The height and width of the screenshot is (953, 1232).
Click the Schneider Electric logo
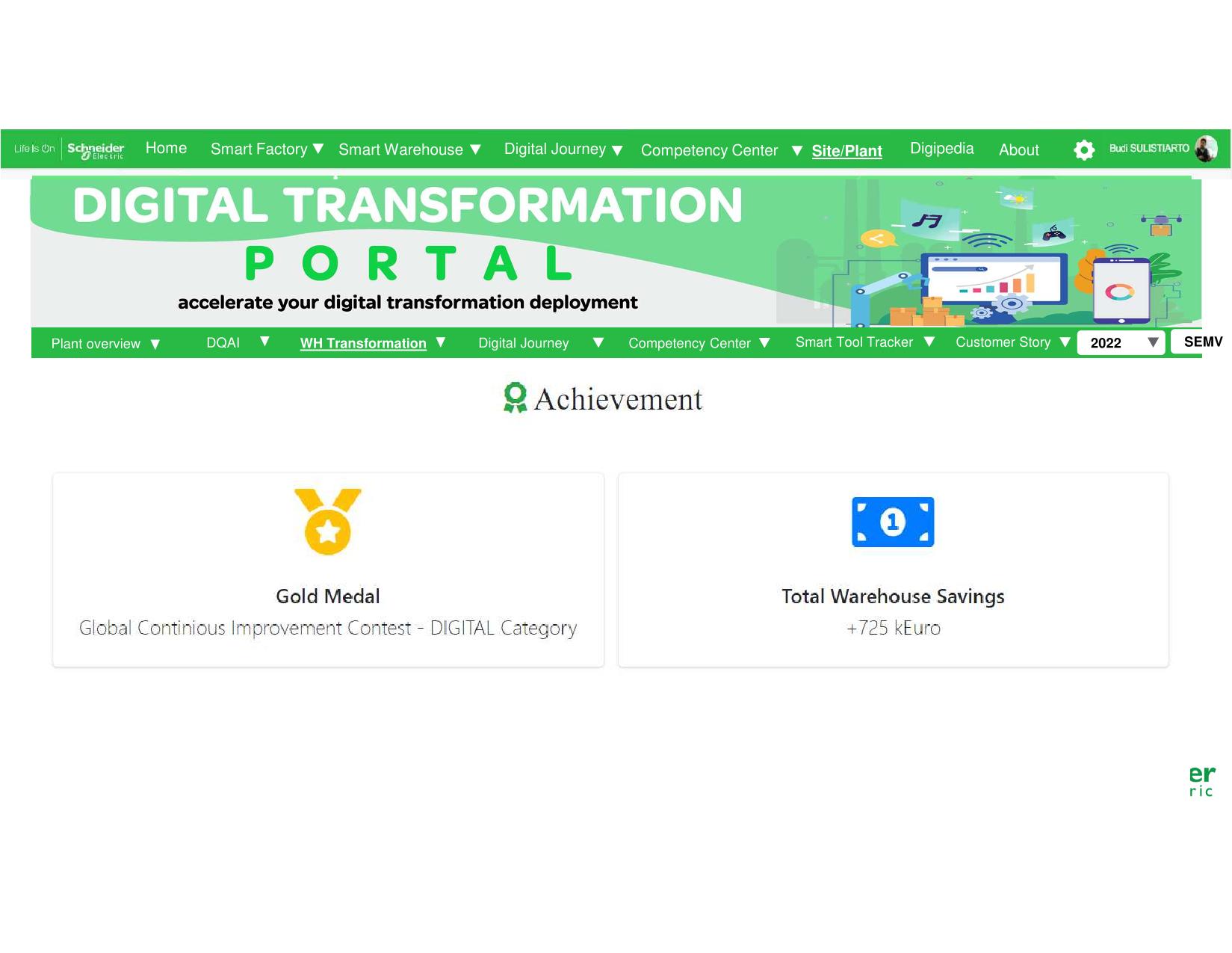point(96,149)
